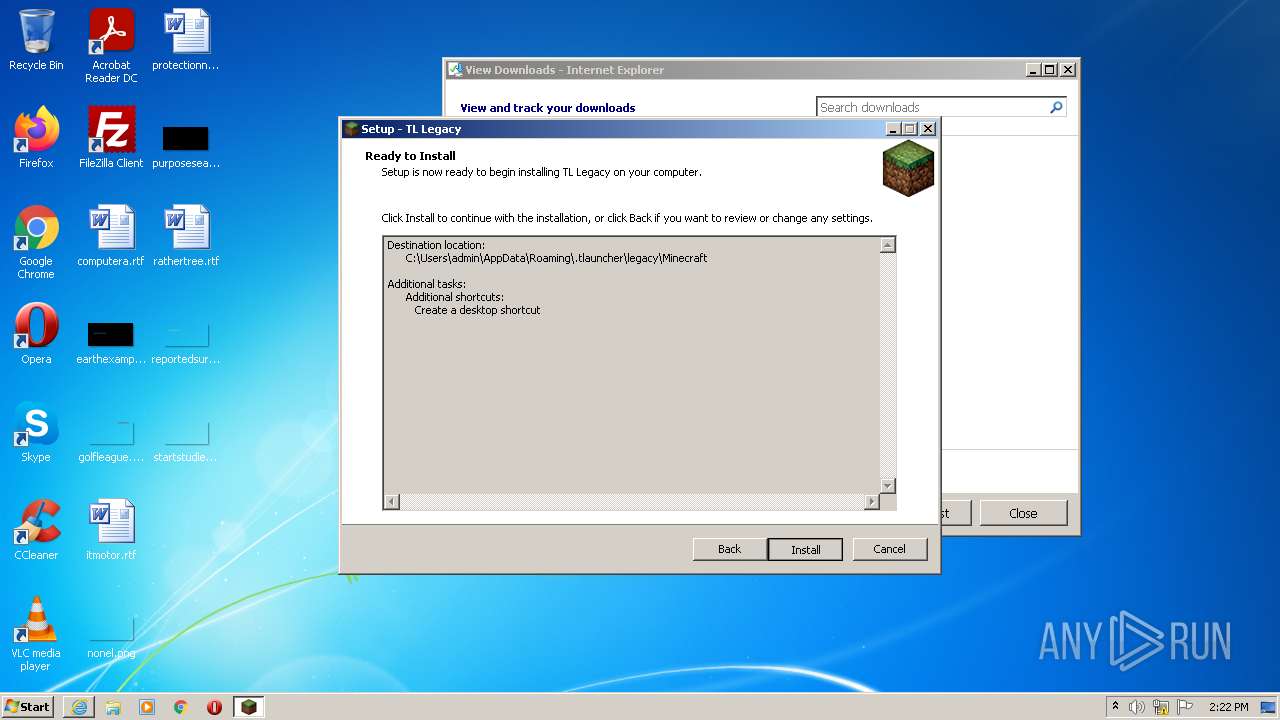Image resolution: width=1280 pixels, height=720 pixels.
Task: Select the reportedsur desktop file
Action: pos(186,341)
